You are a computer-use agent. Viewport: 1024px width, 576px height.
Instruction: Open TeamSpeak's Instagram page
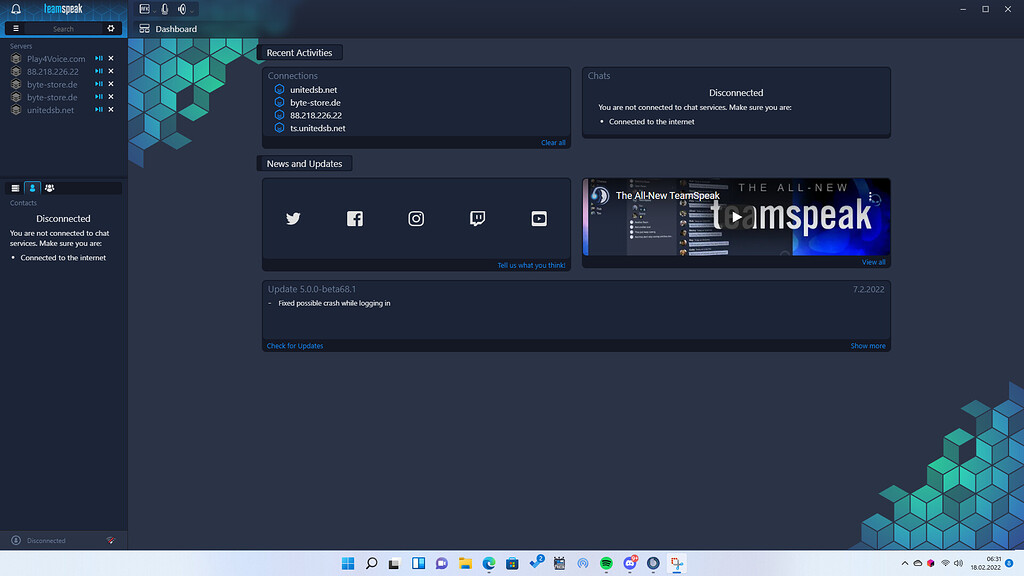(x=416, y=218)
